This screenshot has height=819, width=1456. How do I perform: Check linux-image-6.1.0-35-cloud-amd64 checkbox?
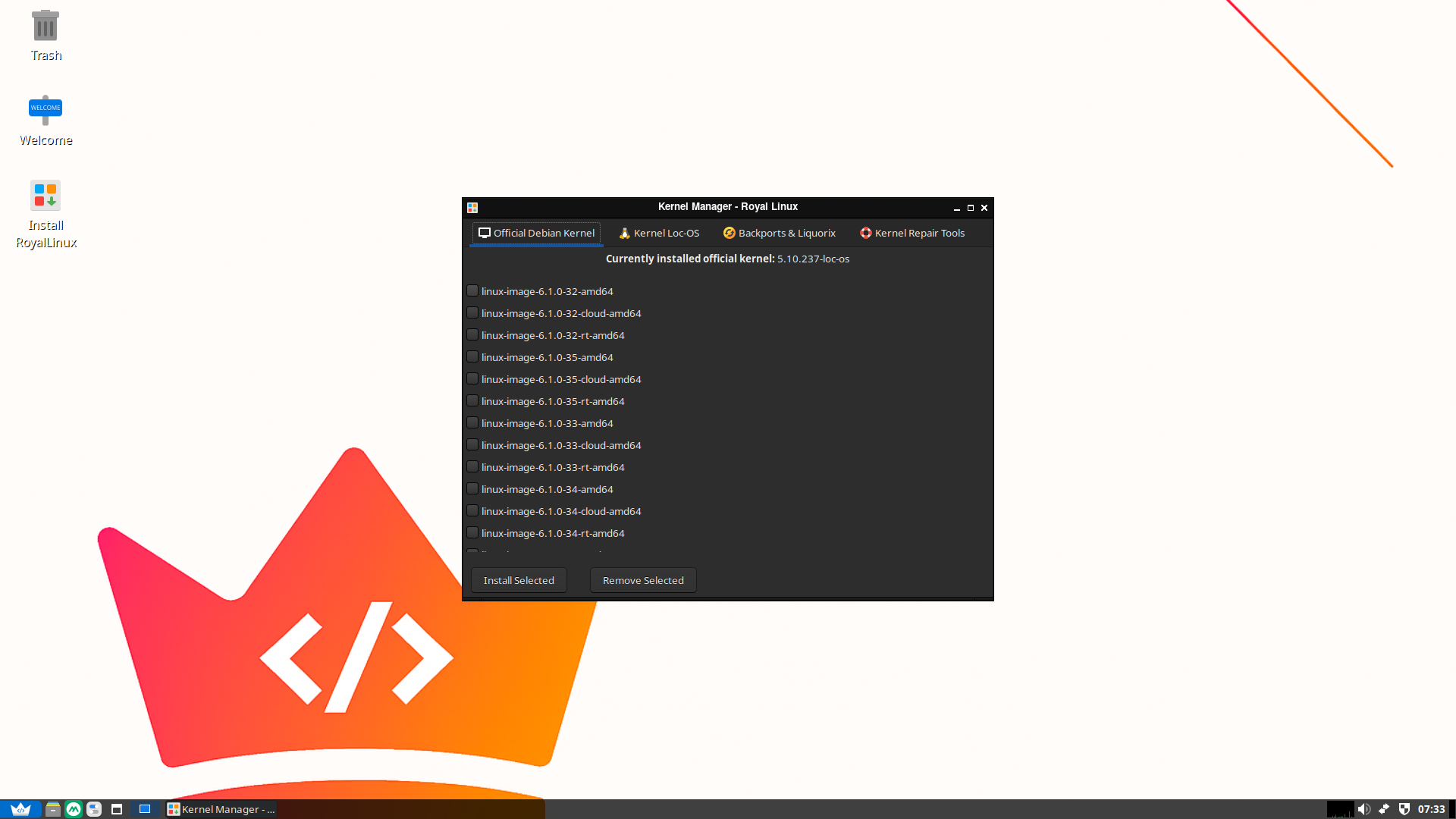[x=472, y=378]
